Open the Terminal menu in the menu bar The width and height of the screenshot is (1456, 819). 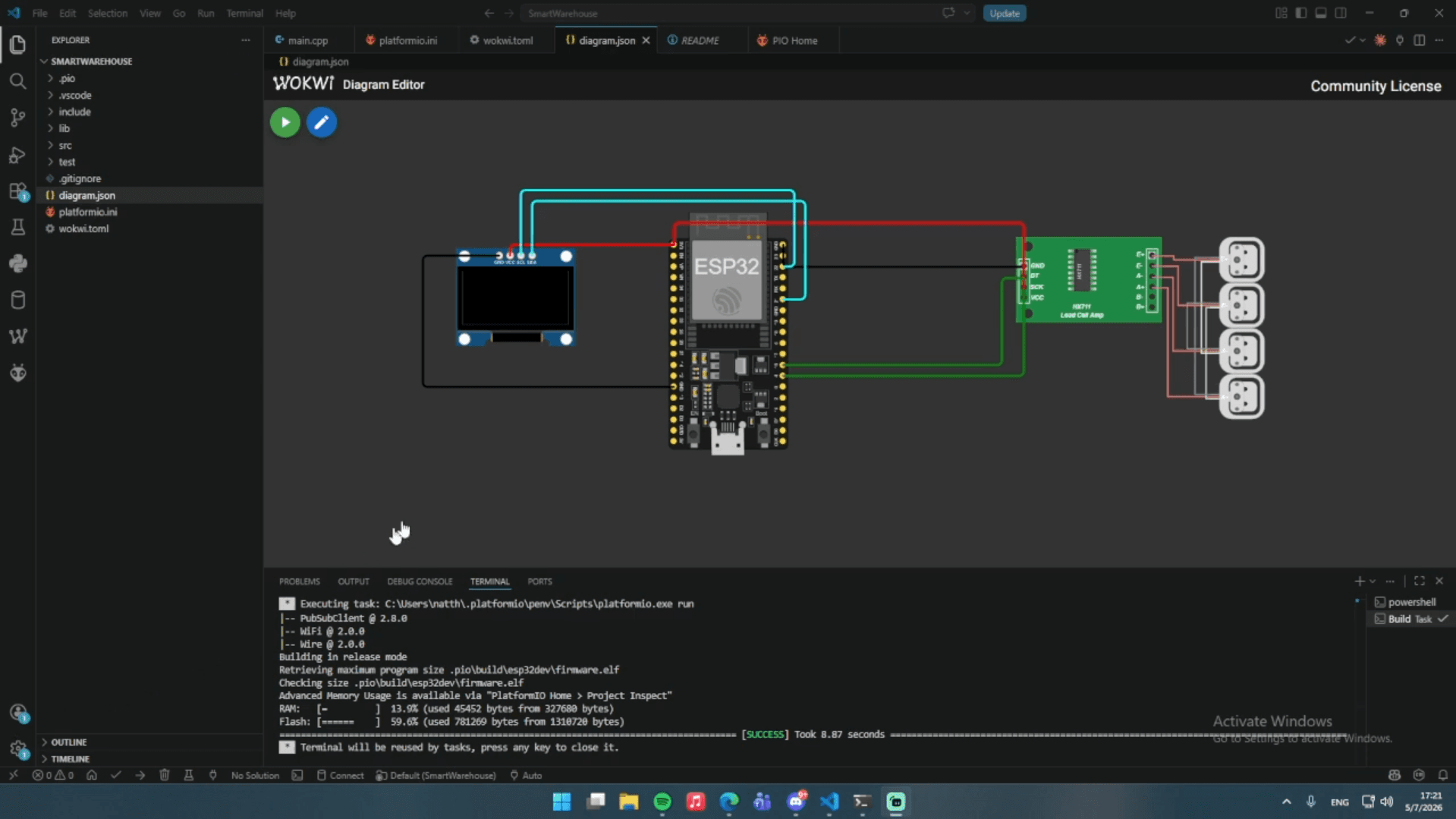[x=244, y=13]
